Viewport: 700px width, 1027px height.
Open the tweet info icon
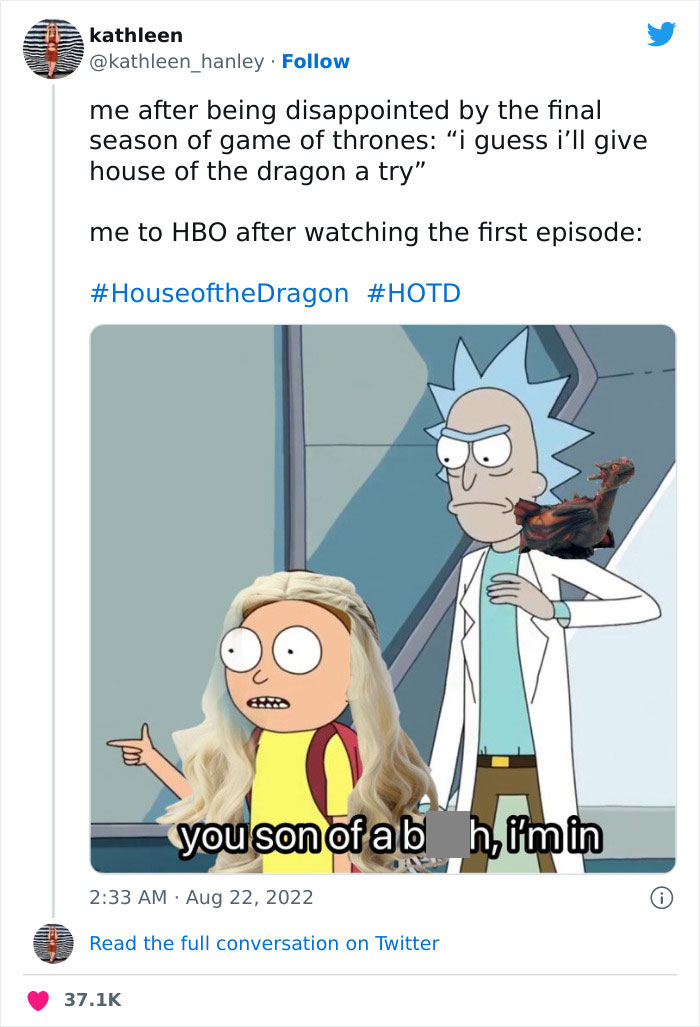[661, 897]
